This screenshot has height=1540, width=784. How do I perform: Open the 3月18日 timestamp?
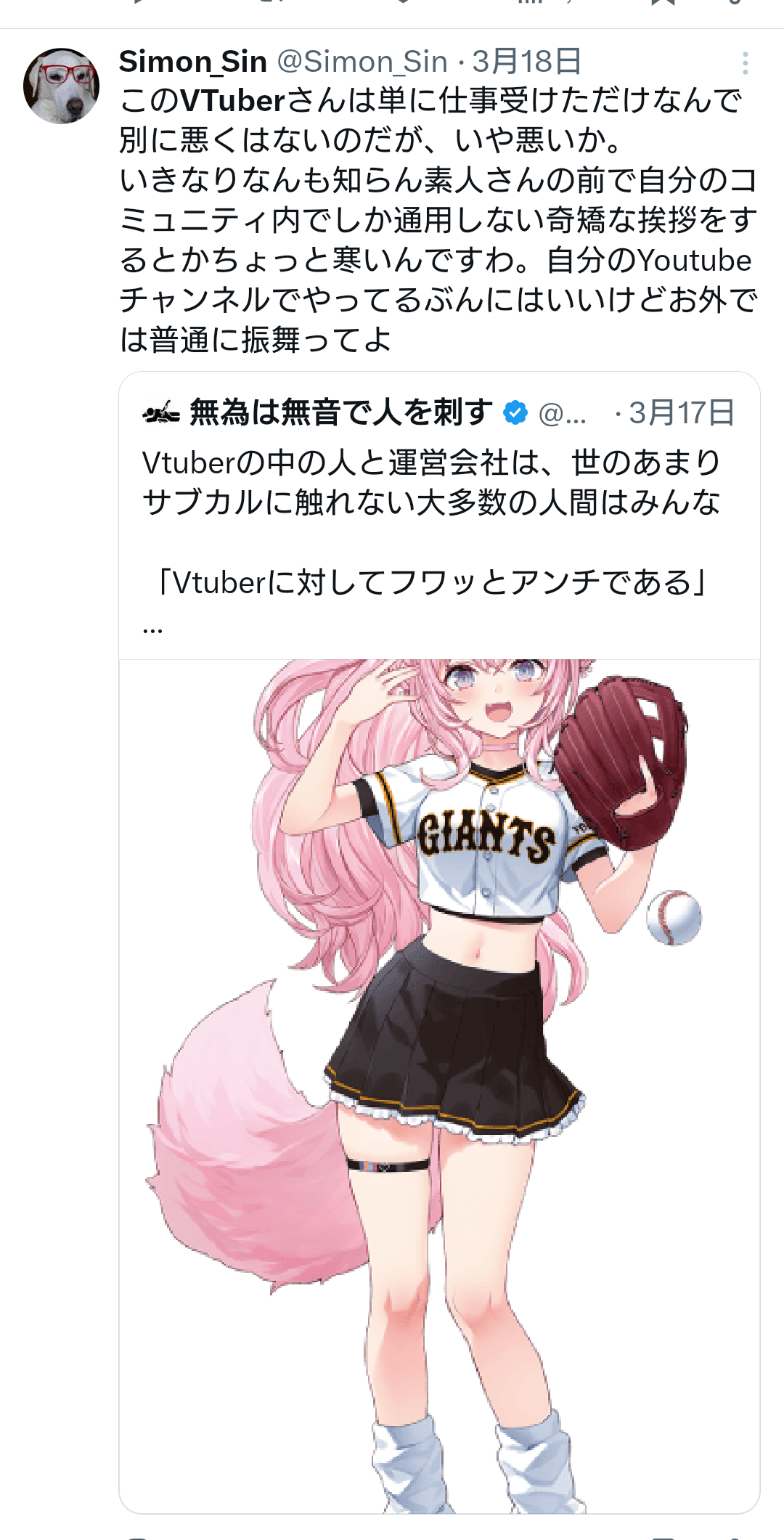(x=527, y=62)
